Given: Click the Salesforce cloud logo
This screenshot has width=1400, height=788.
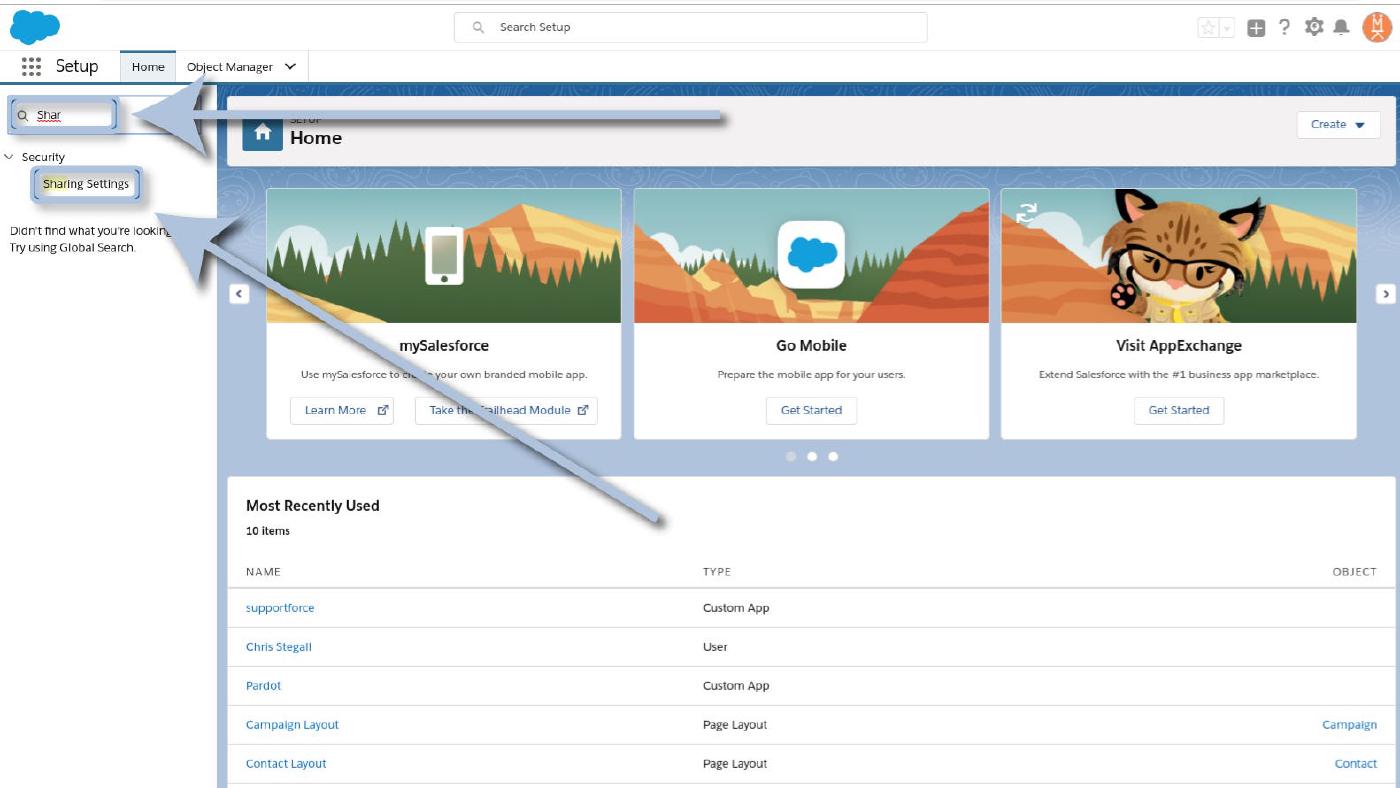Looking at the screenshot, I should (35, 27).
